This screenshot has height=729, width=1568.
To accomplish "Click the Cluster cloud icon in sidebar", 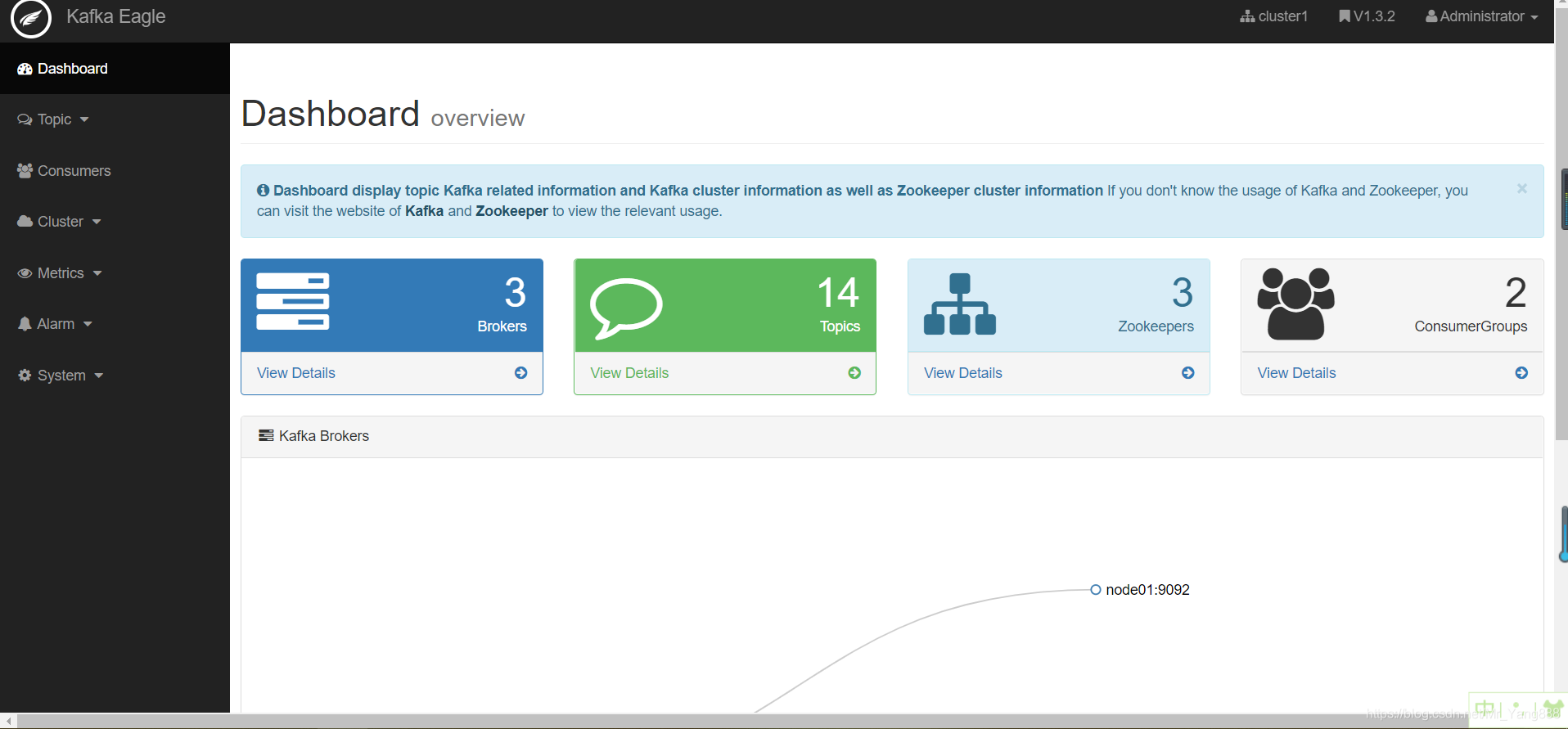I will 25,222.
